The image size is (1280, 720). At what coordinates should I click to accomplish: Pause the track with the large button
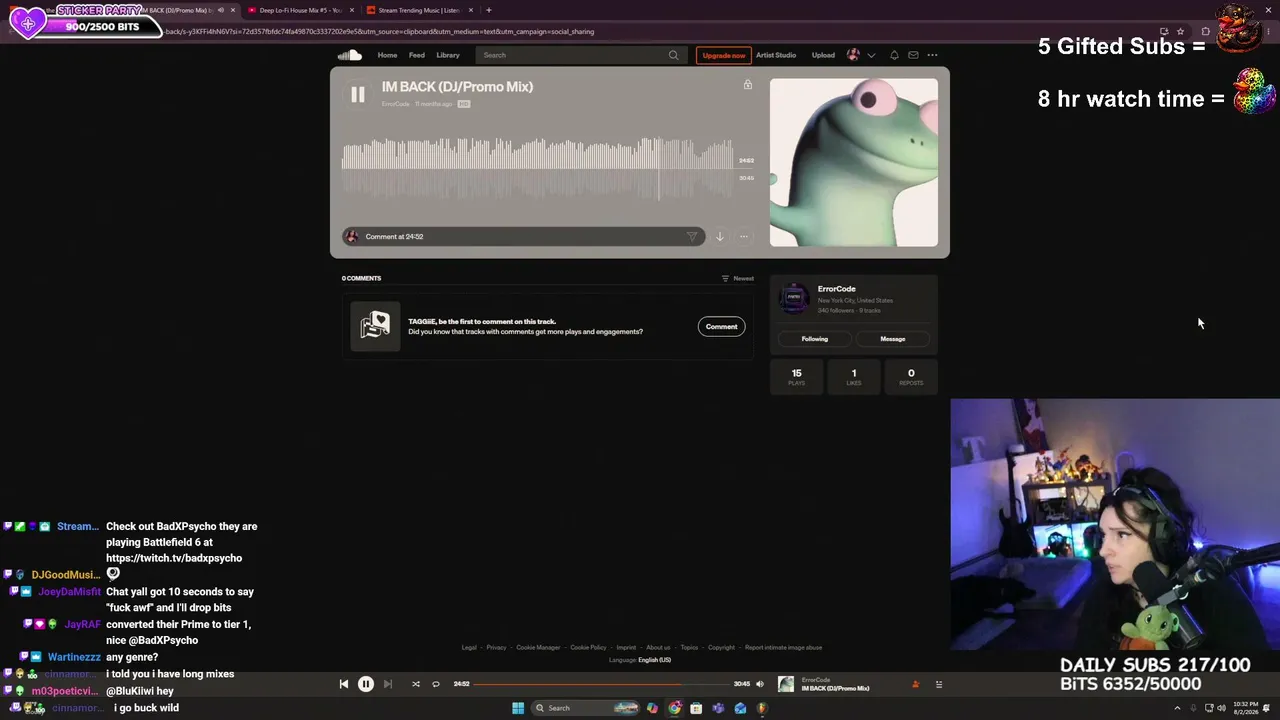pos(357,95)
